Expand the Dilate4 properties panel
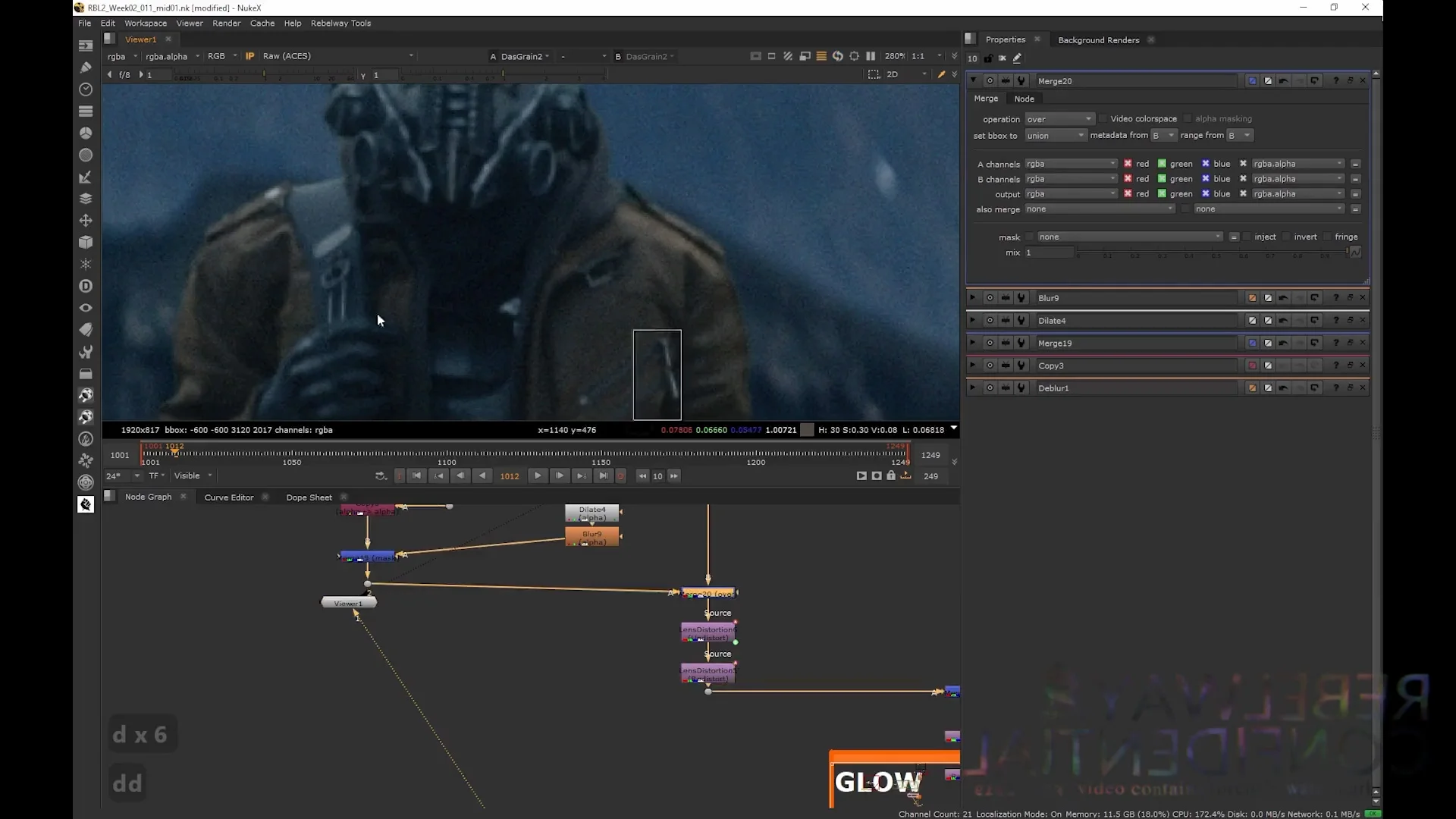1456x819 pixels. tap(973, 321)
